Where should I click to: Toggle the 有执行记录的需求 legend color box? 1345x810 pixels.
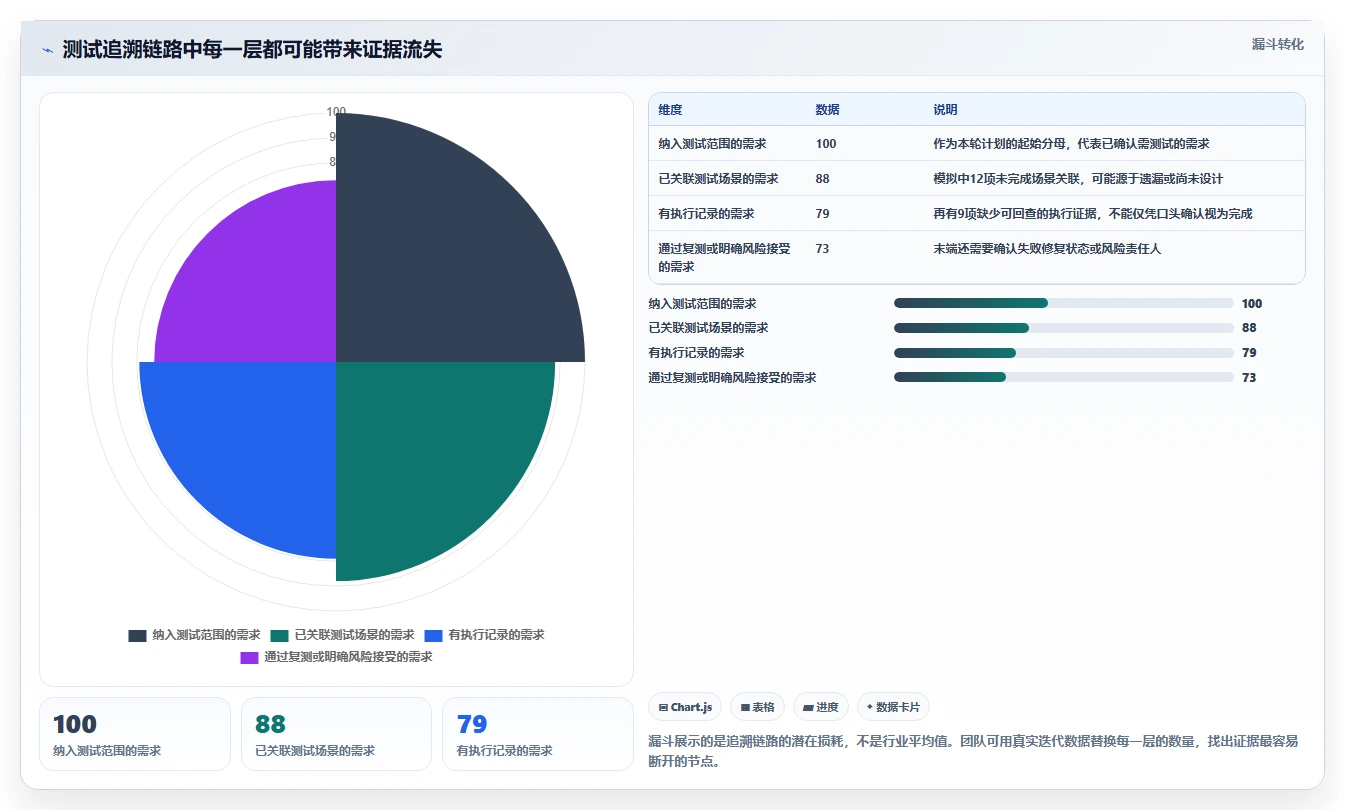click(433, 635)
